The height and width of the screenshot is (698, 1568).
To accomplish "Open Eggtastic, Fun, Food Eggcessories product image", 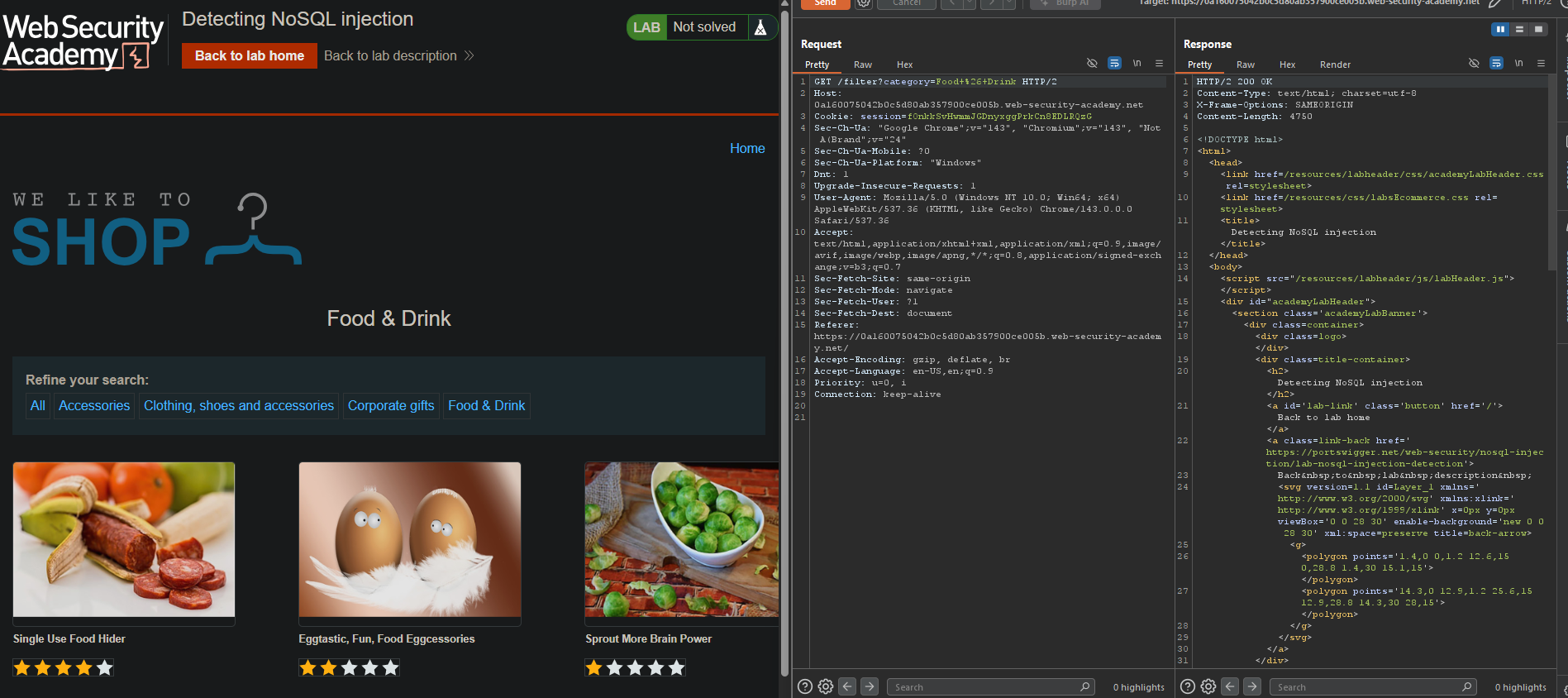I will [410, 540].
